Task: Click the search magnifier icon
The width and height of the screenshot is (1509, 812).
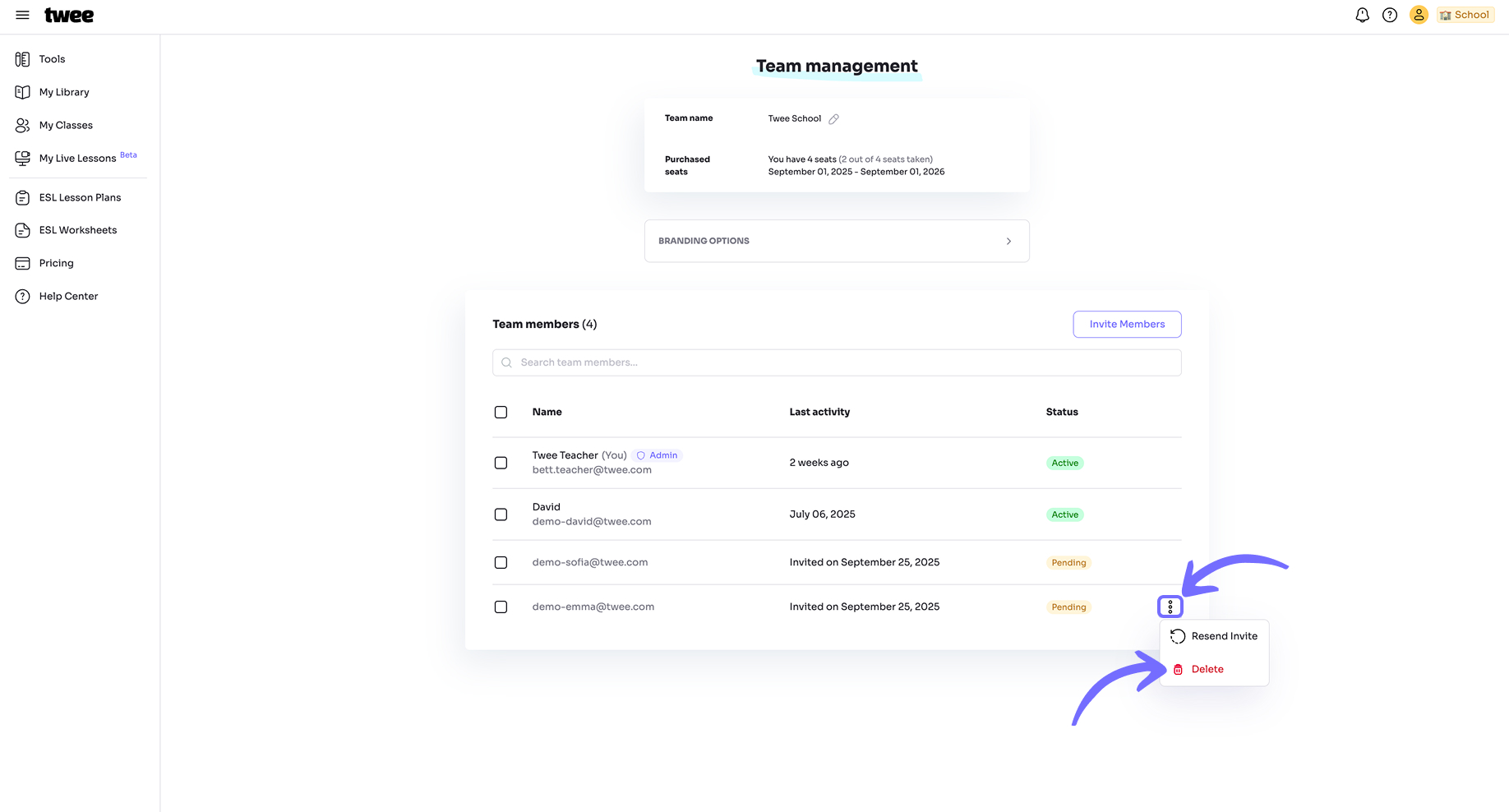Action: pyautogui.click(x=506, y=362)
